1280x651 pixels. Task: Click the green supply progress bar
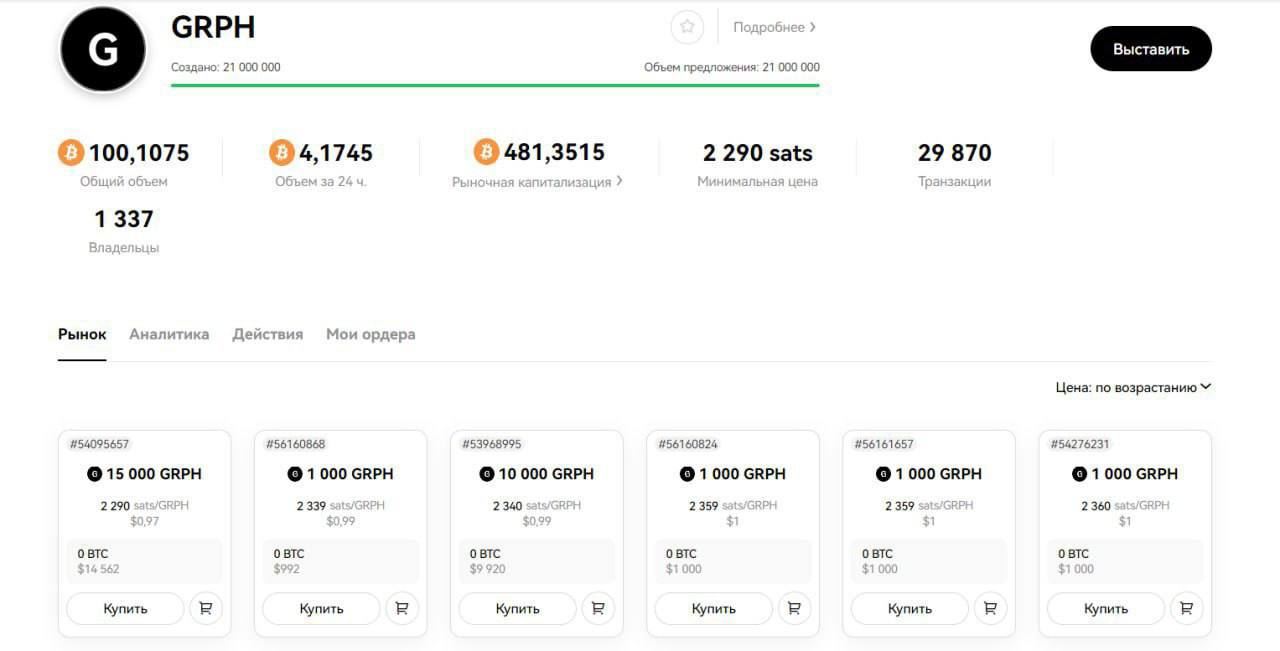point(495,85)
